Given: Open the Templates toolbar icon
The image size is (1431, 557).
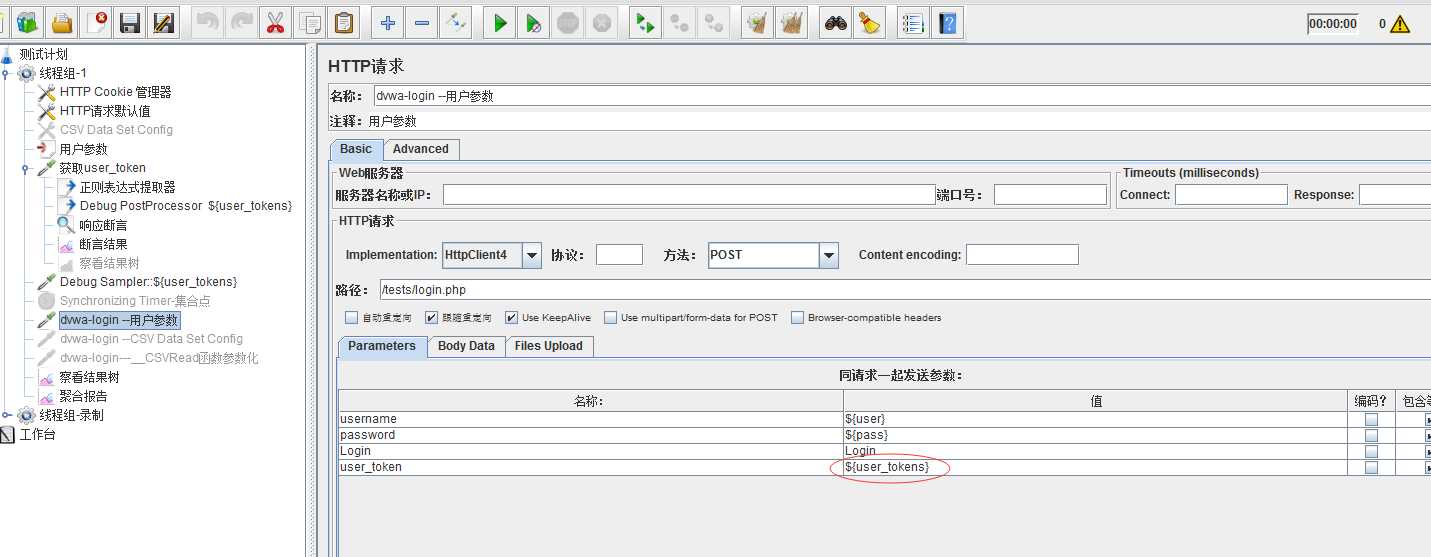Looking at the screenshot, I should [27, 22].
